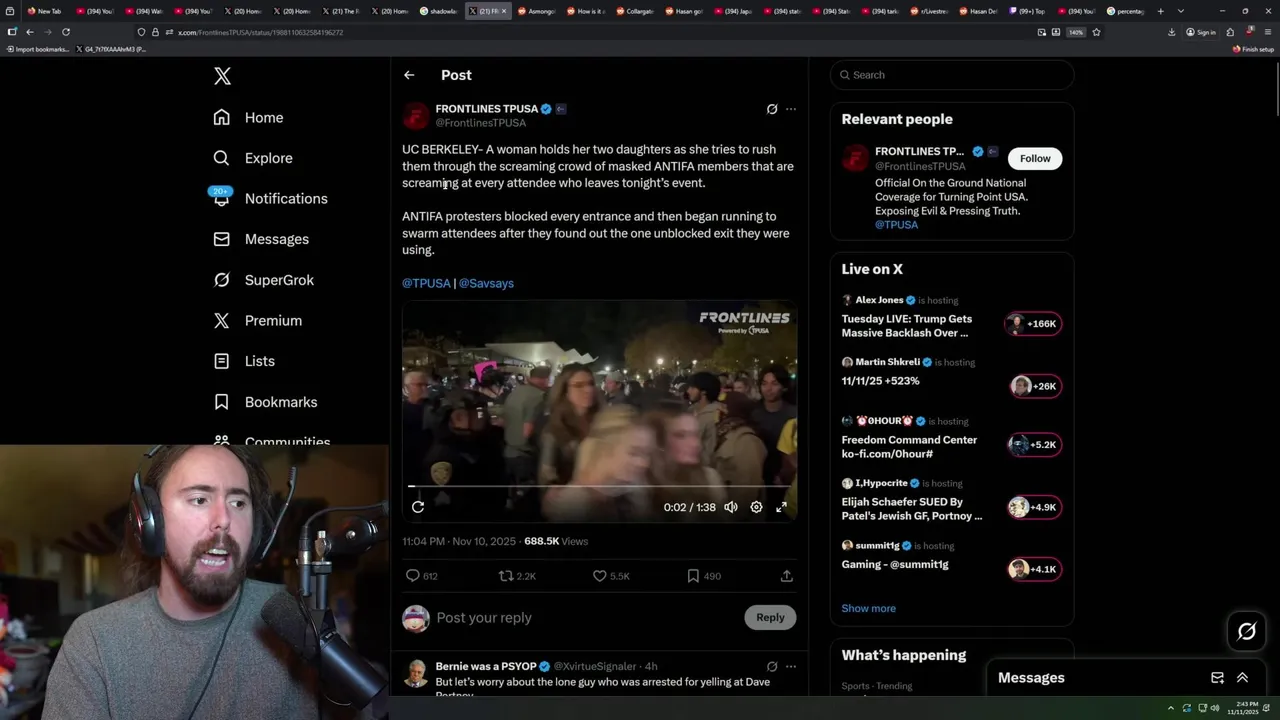Viewport: 1280px width, 720px height.
Task: Click the Search field
Action: 952,75
